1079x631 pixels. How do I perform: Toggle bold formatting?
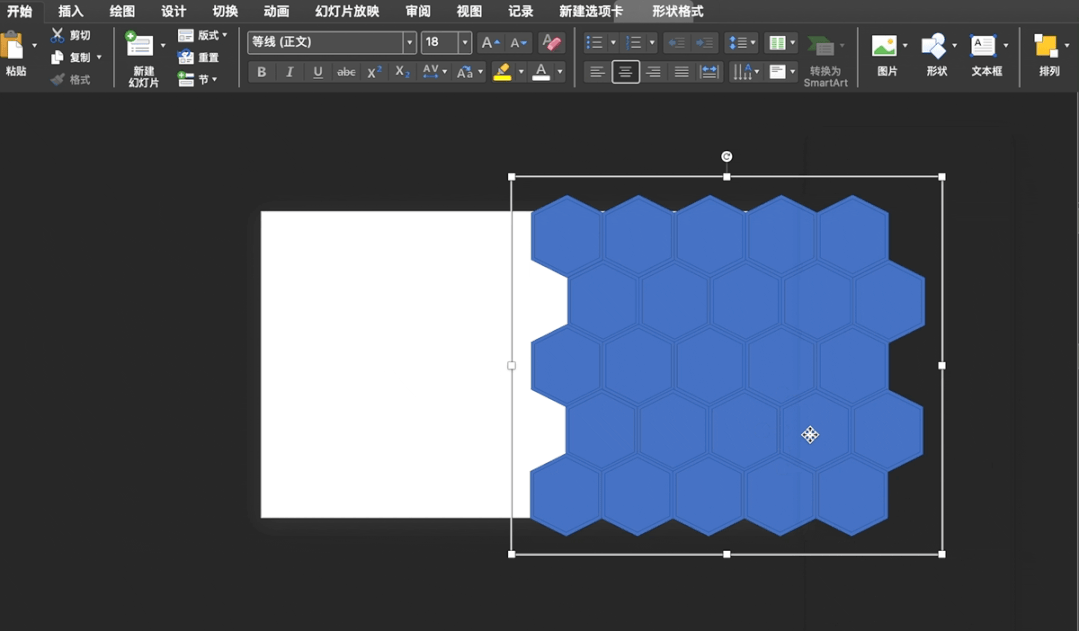[x=261, y=72]
